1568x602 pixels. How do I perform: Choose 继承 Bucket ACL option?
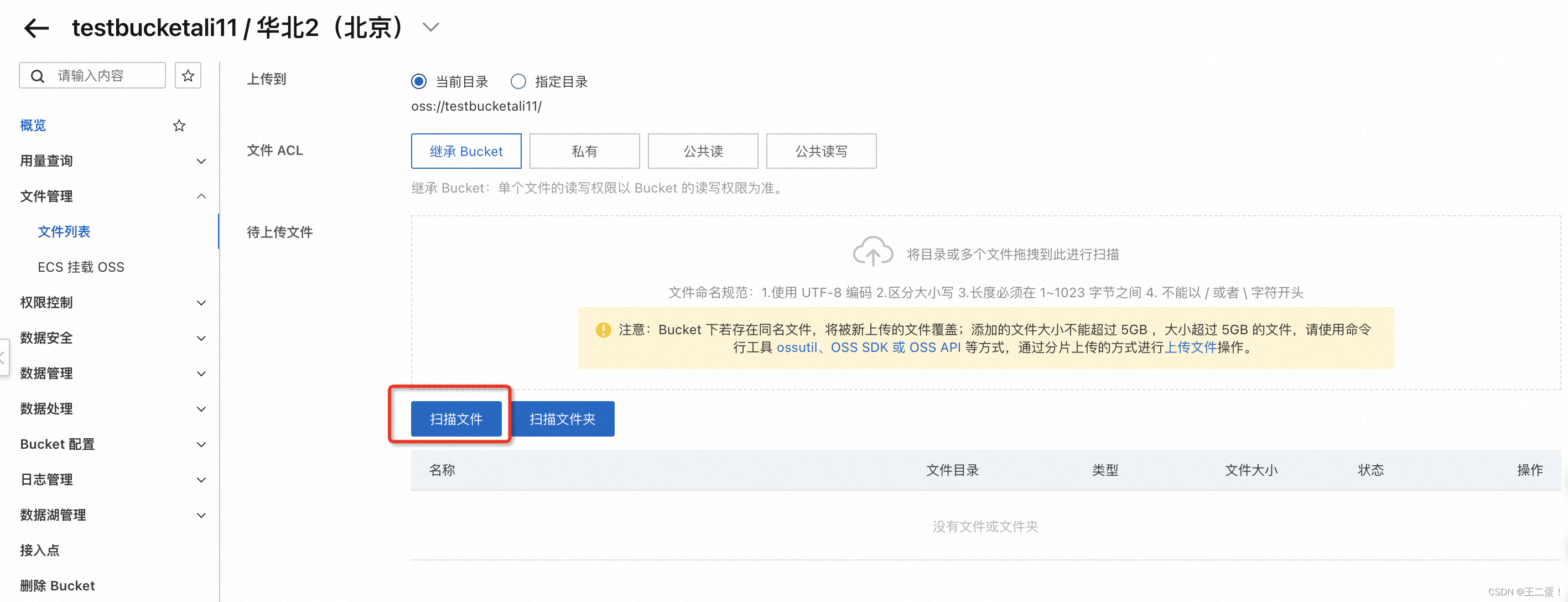coord(466,151)
